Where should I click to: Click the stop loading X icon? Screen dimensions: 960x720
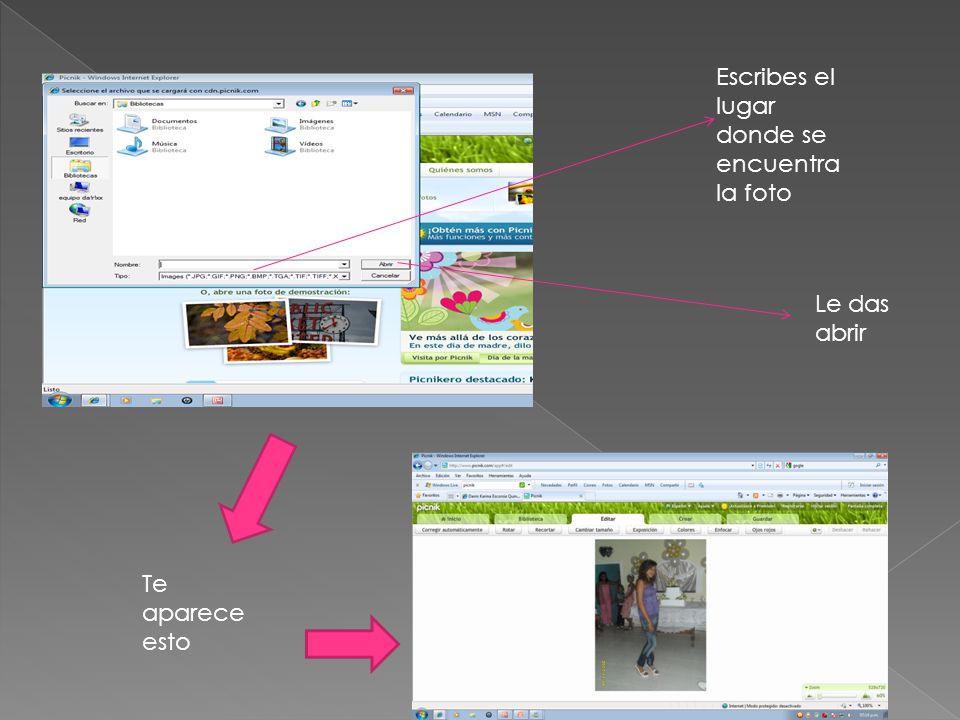pyautogui.click(x=778, y=465)
